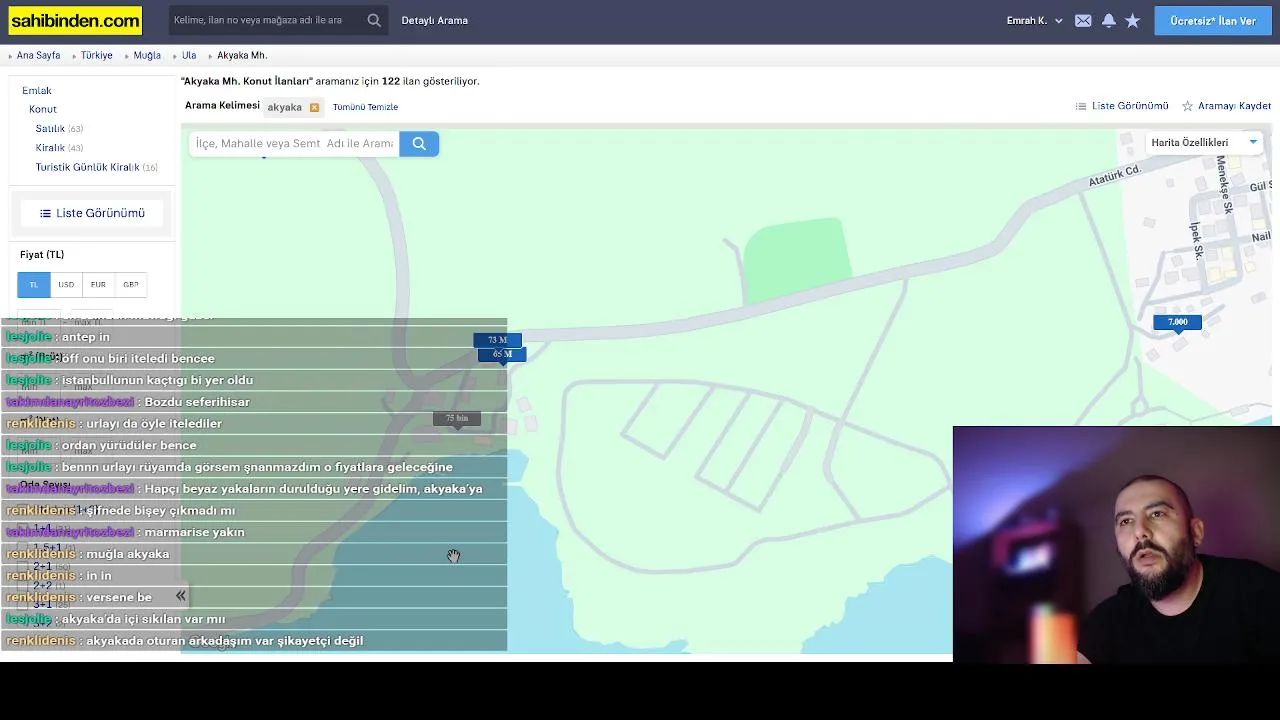1280x720 pixels.
Task: Open the notifications bell icon
Action: [x=1108, y=20]
